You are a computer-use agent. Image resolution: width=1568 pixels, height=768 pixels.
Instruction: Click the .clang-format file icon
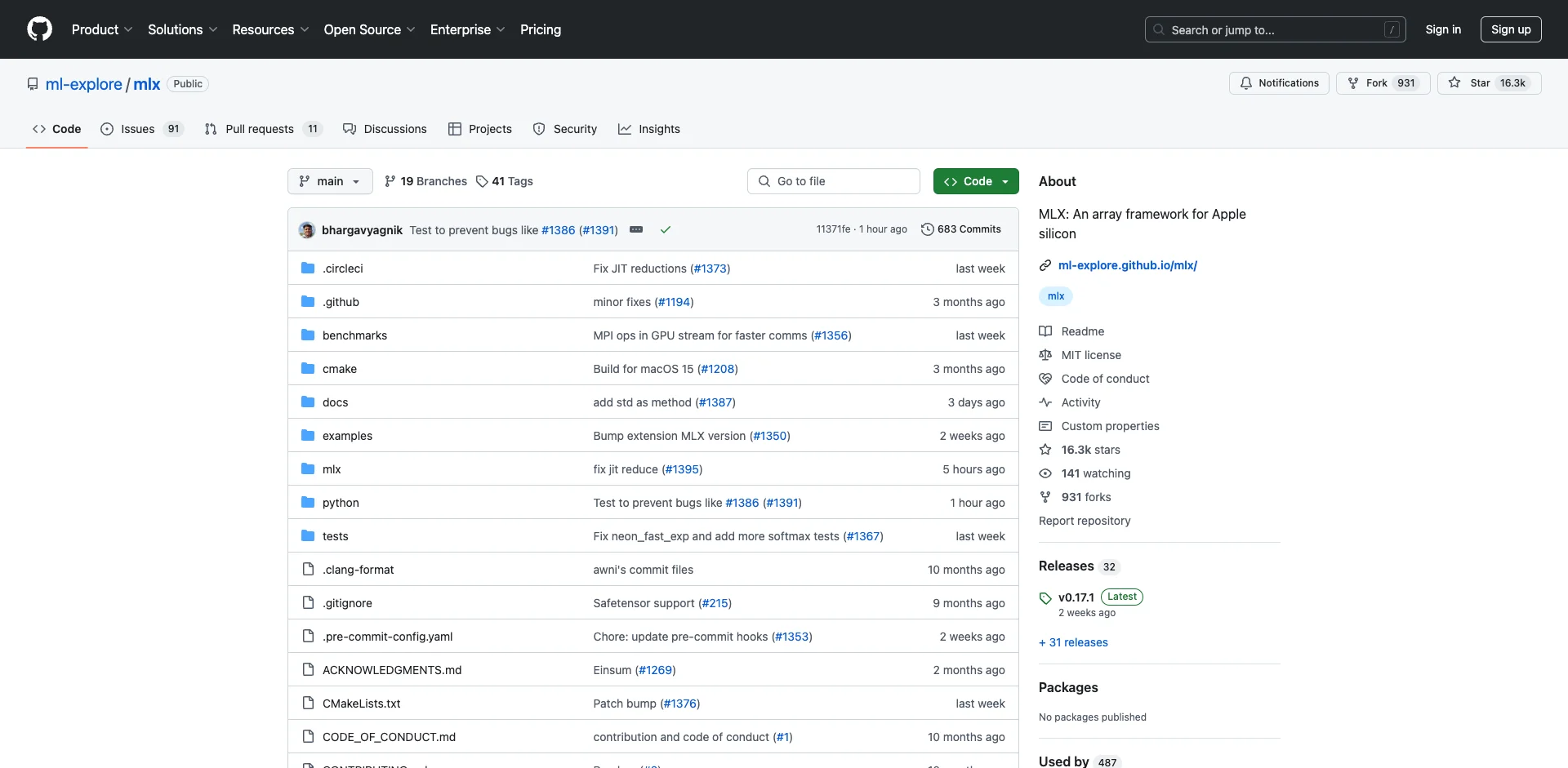308,569
